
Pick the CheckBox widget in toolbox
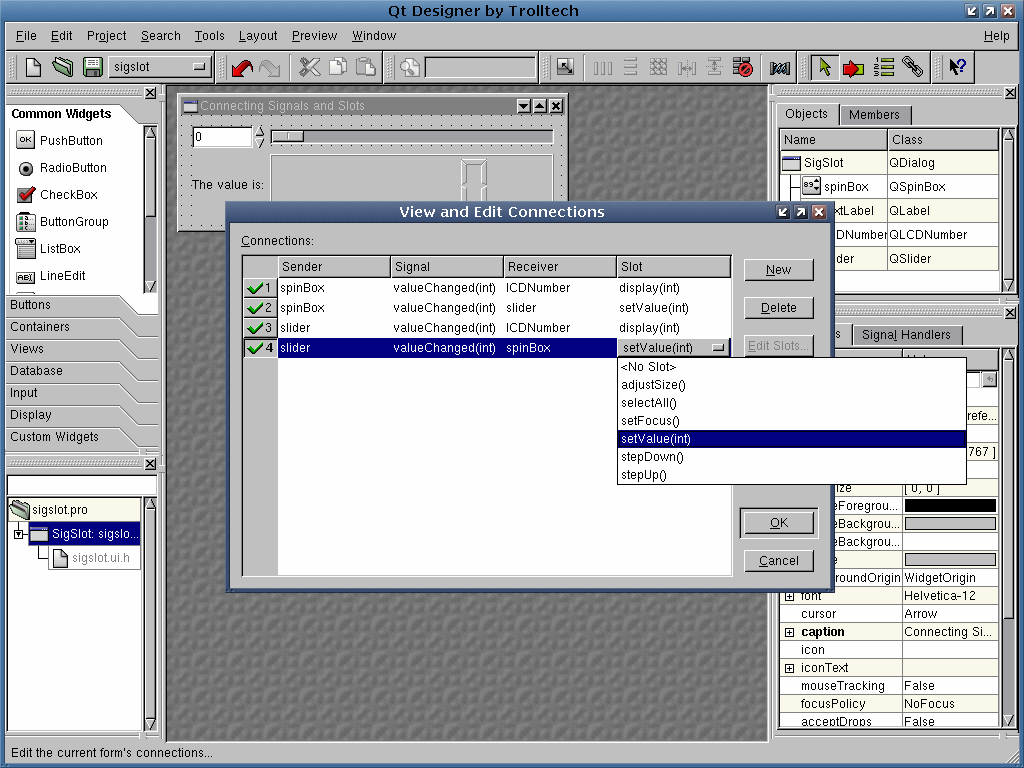click(x=68, y=195)
